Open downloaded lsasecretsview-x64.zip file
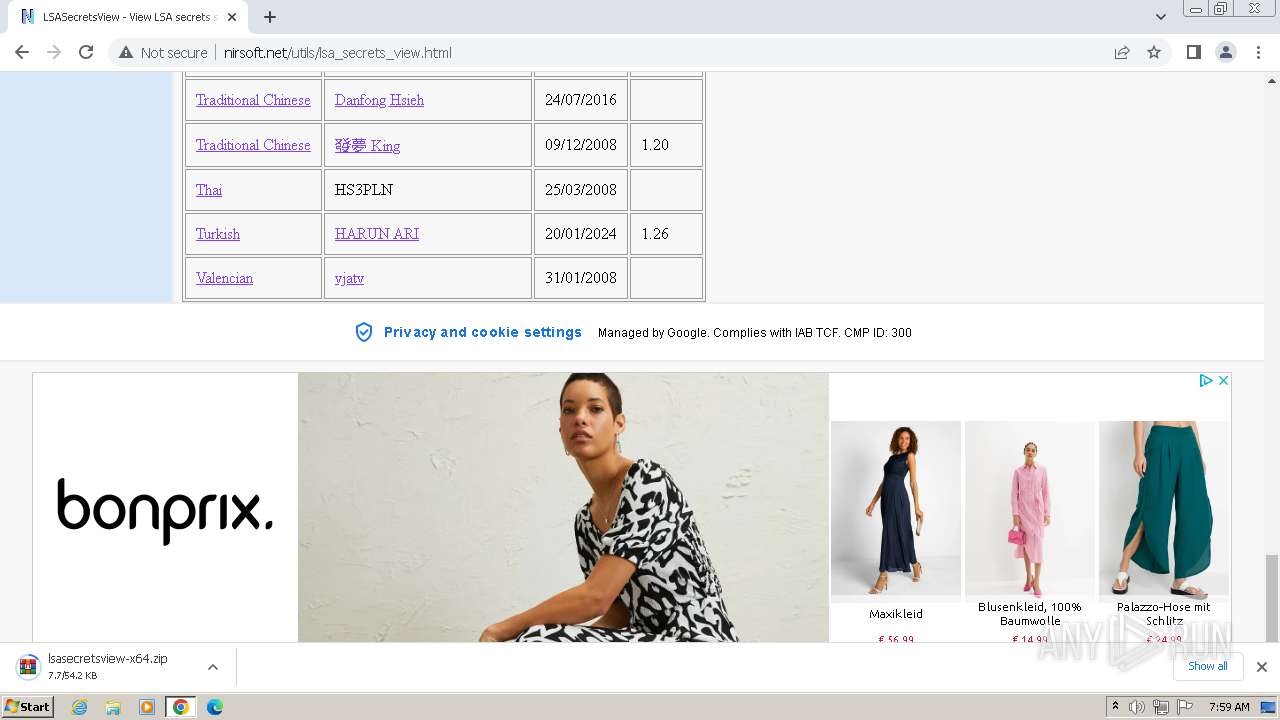 pos(108,667)
